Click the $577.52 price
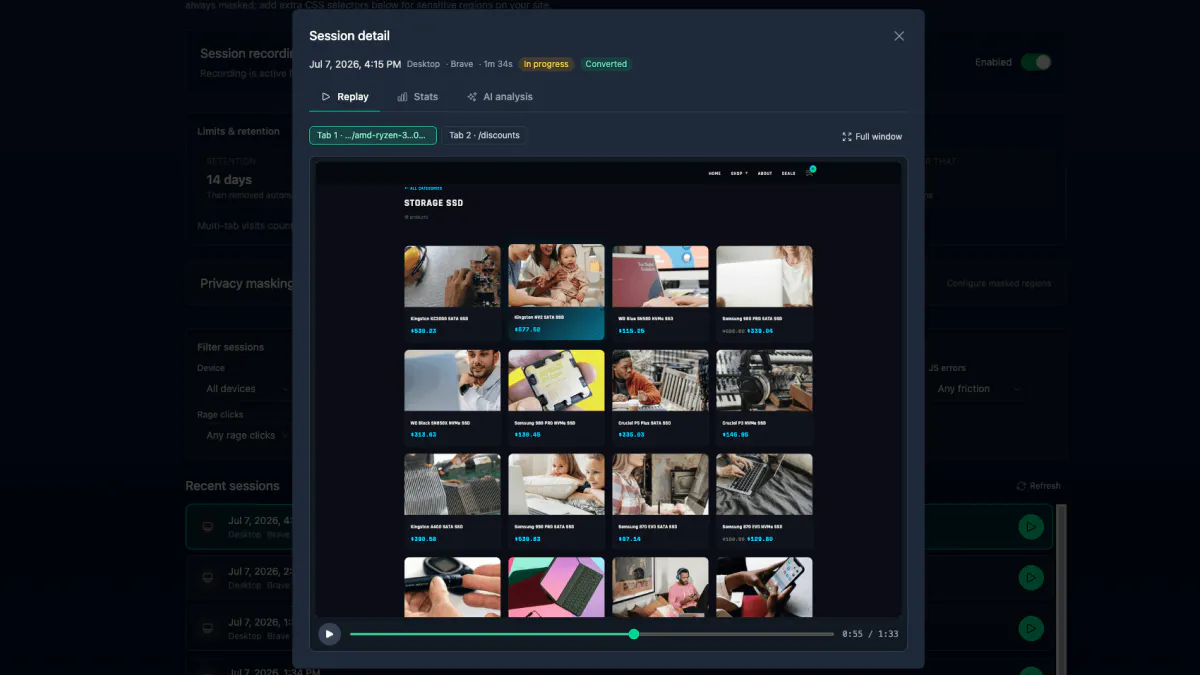The width and height of the screenshot is (1200, 675). tap(527, 329)
